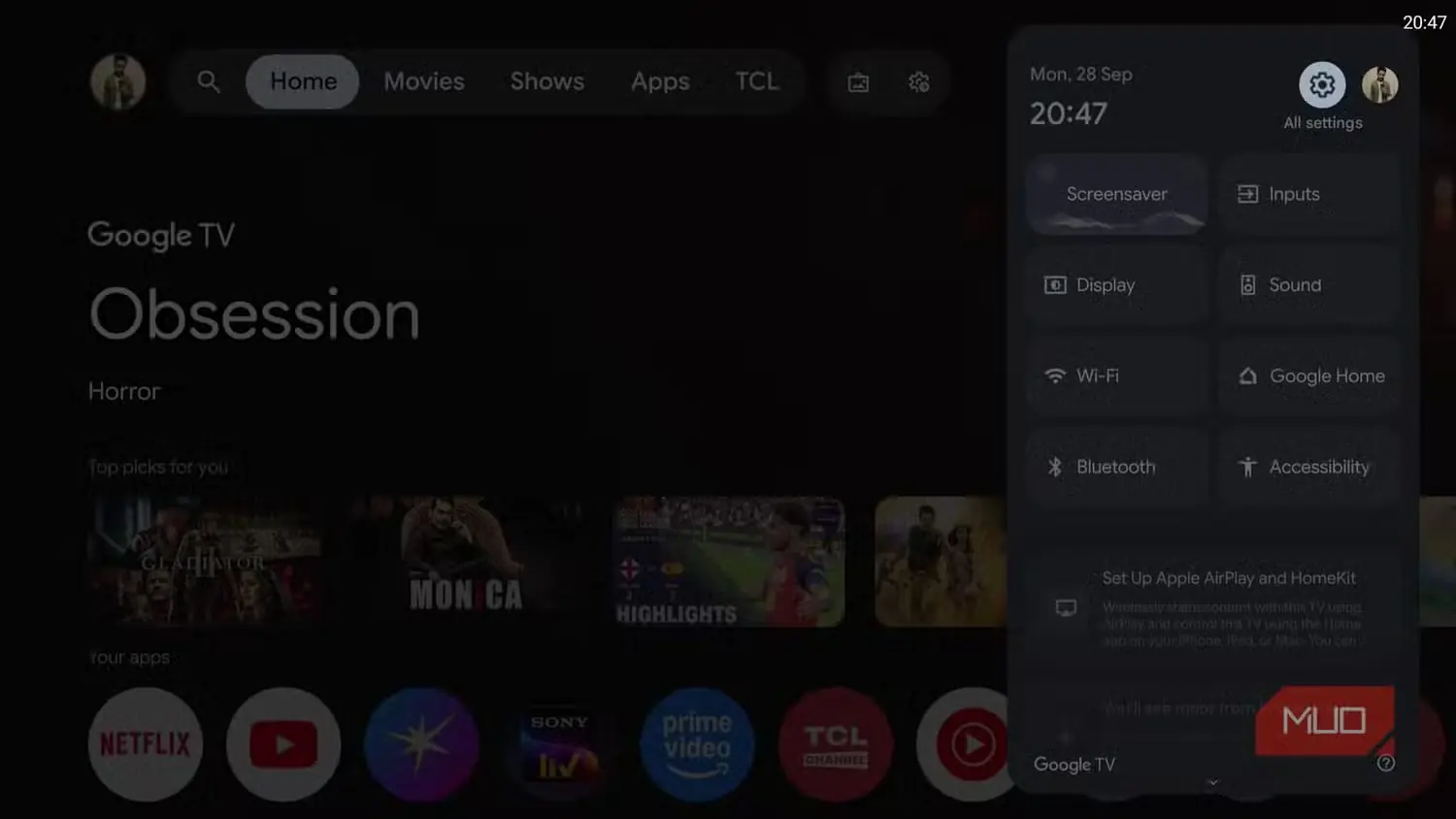
Task: Switch to the Shows tab
Action: click(547, 82)
